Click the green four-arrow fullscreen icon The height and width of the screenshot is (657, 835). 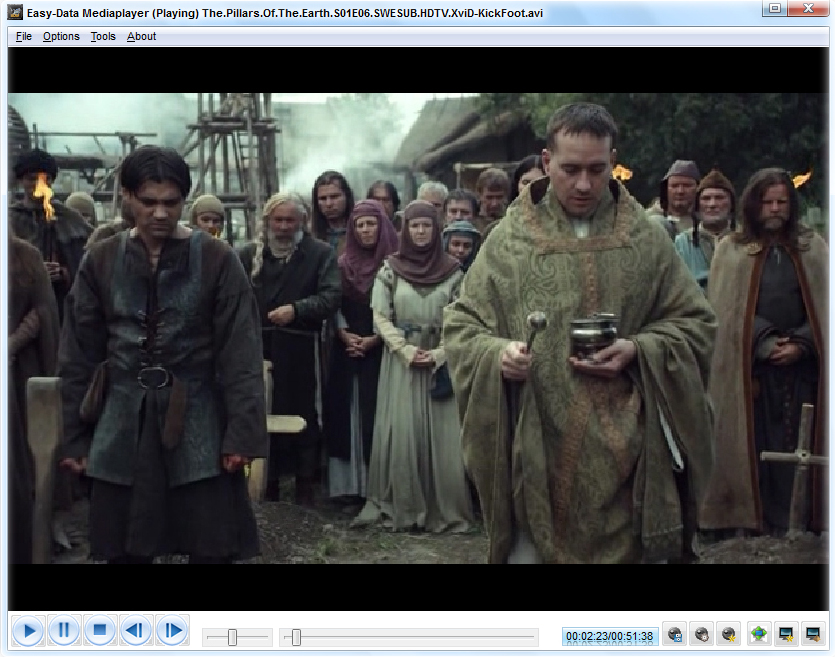point(759,635)
